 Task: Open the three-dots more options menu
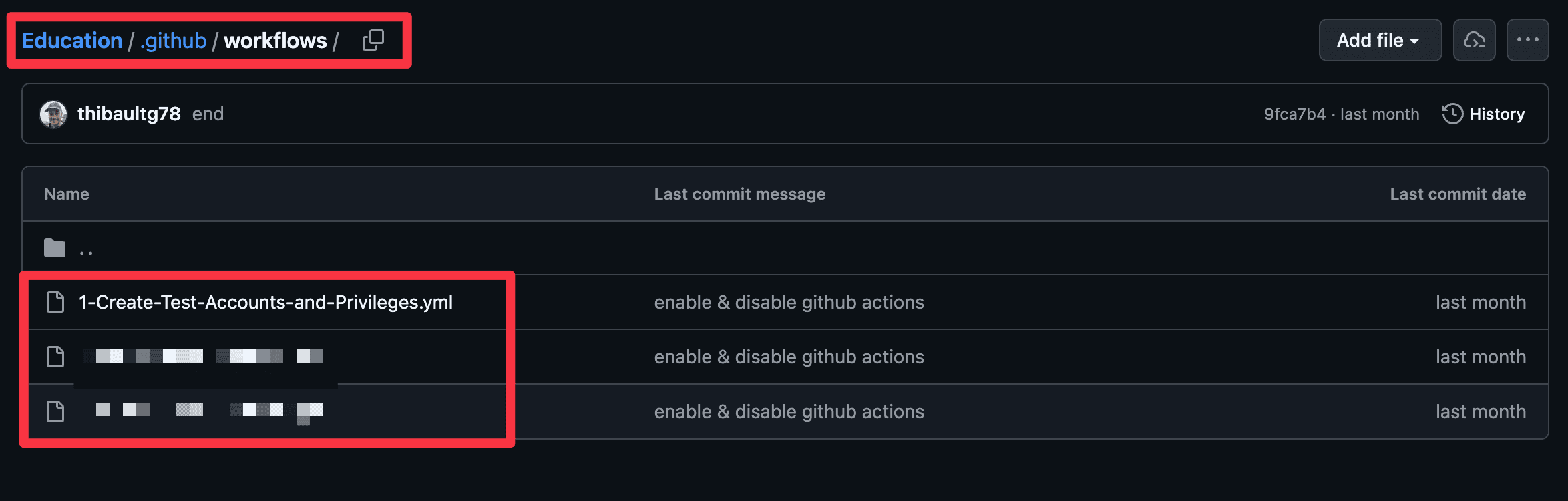(x=1527, y=40)
